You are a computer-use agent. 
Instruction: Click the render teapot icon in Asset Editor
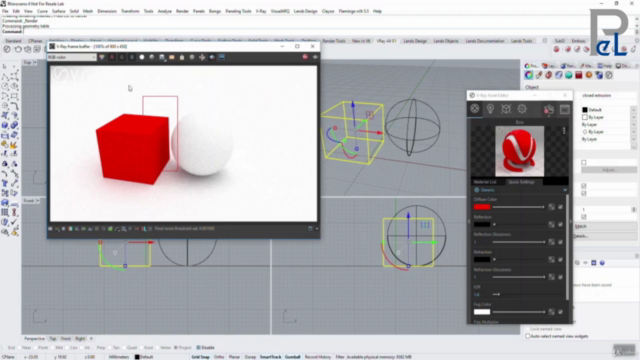(549, 109)
